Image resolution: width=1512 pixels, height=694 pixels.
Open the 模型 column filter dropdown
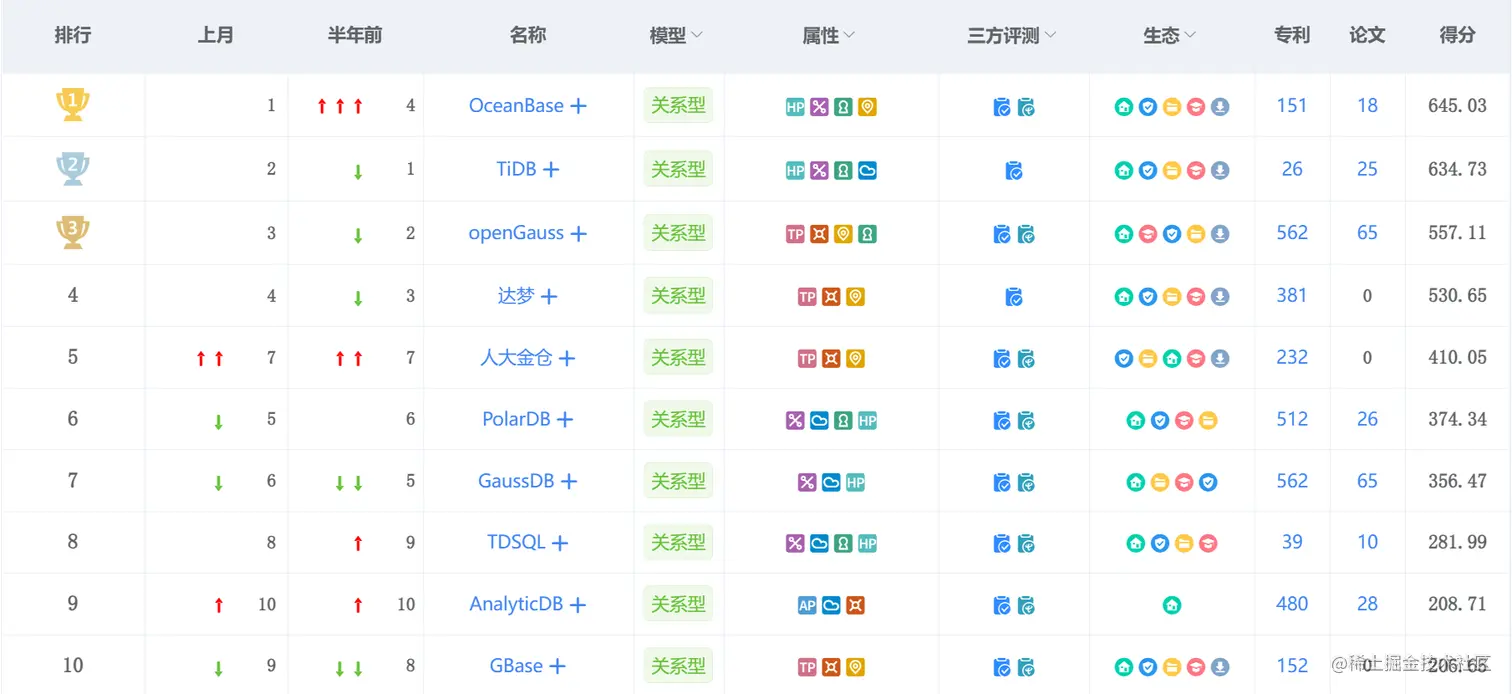click(697, 36)
